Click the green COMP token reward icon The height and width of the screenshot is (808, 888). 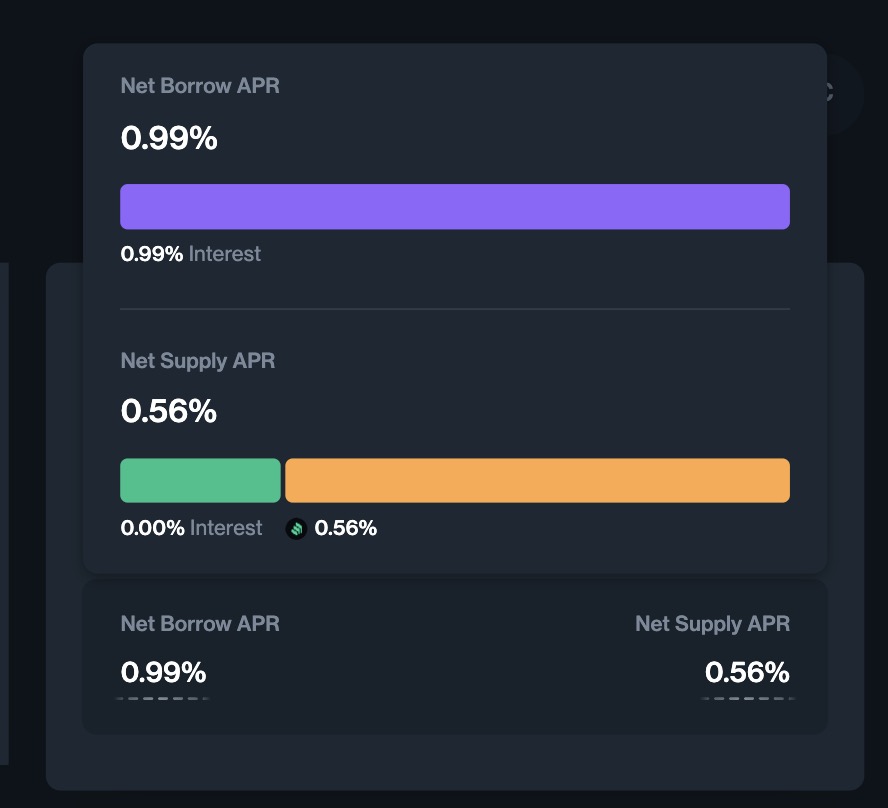pos(296,529)
